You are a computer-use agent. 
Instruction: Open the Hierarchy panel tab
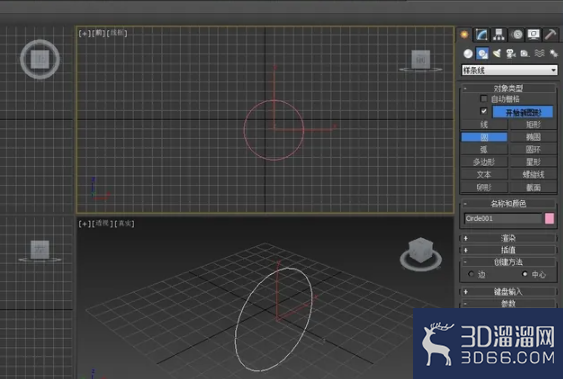[x=499, y=34]
